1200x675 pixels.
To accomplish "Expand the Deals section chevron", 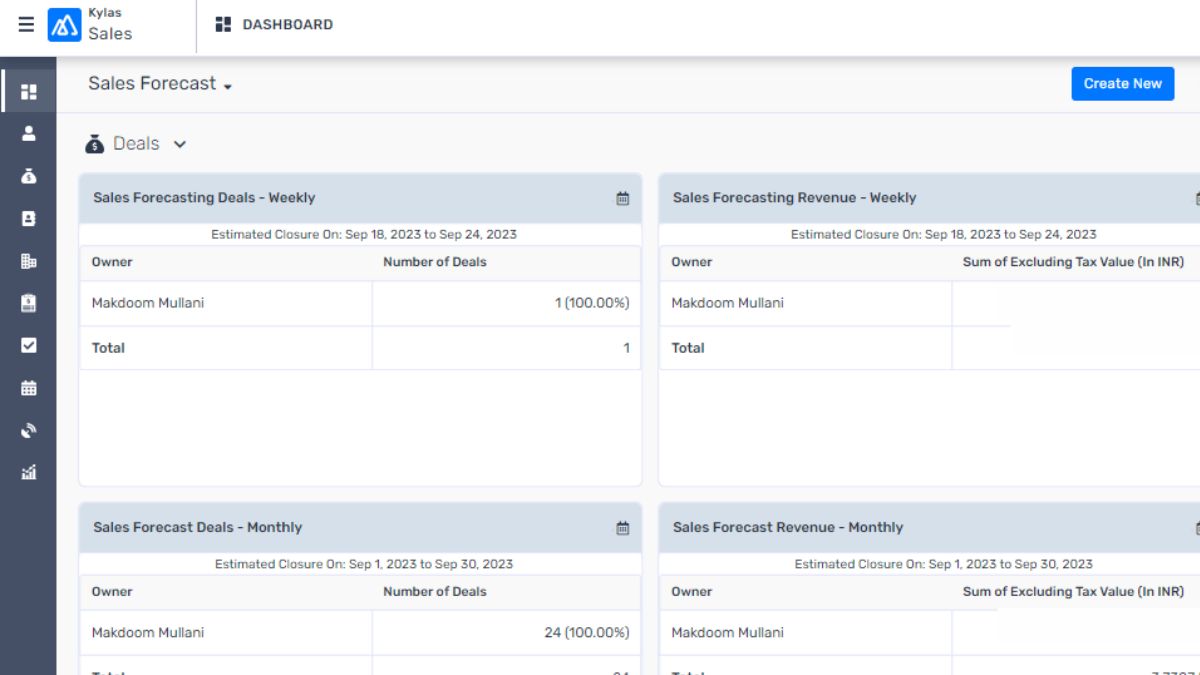I will pos(180,144).
